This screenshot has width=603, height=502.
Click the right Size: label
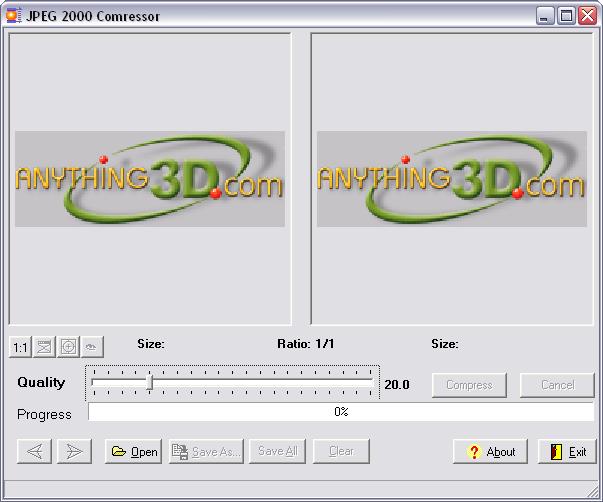click(445, 344)
